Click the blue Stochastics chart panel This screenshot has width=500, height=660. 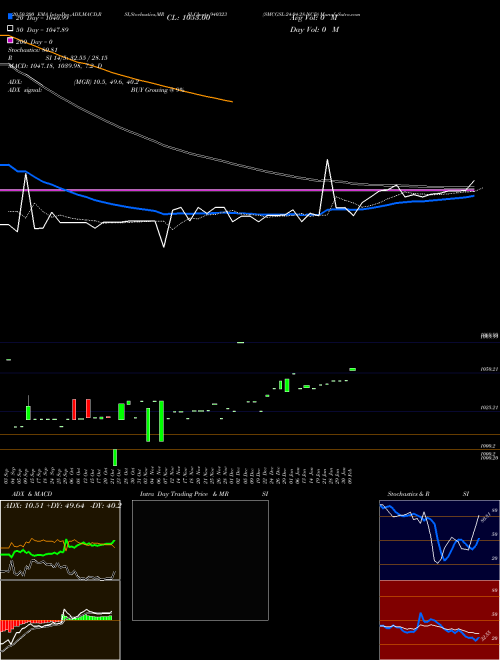(x=439, y=540)
